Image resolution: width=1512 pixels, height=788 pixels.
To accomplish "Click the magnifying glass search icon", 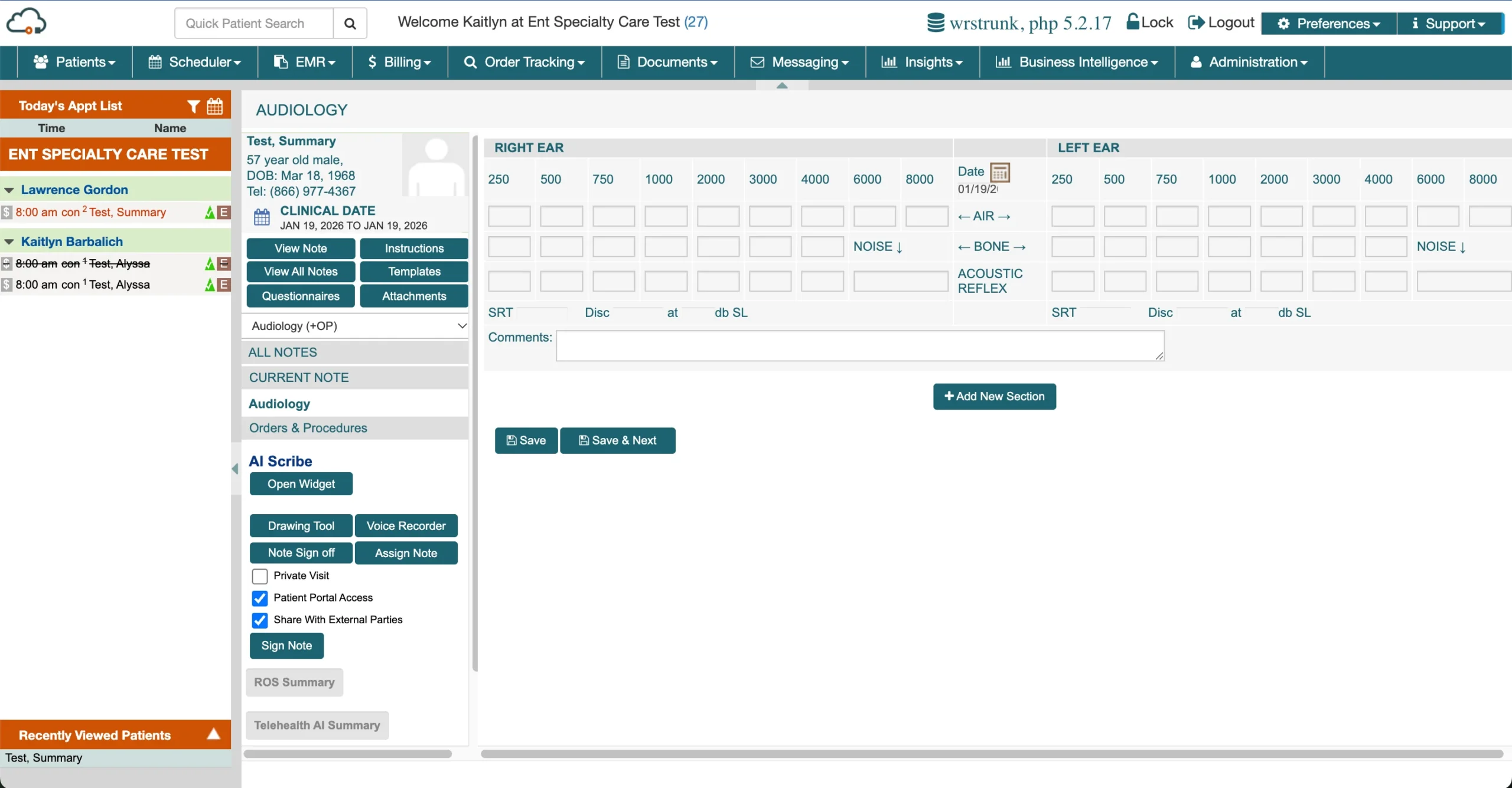I will (x=350, y=23).
